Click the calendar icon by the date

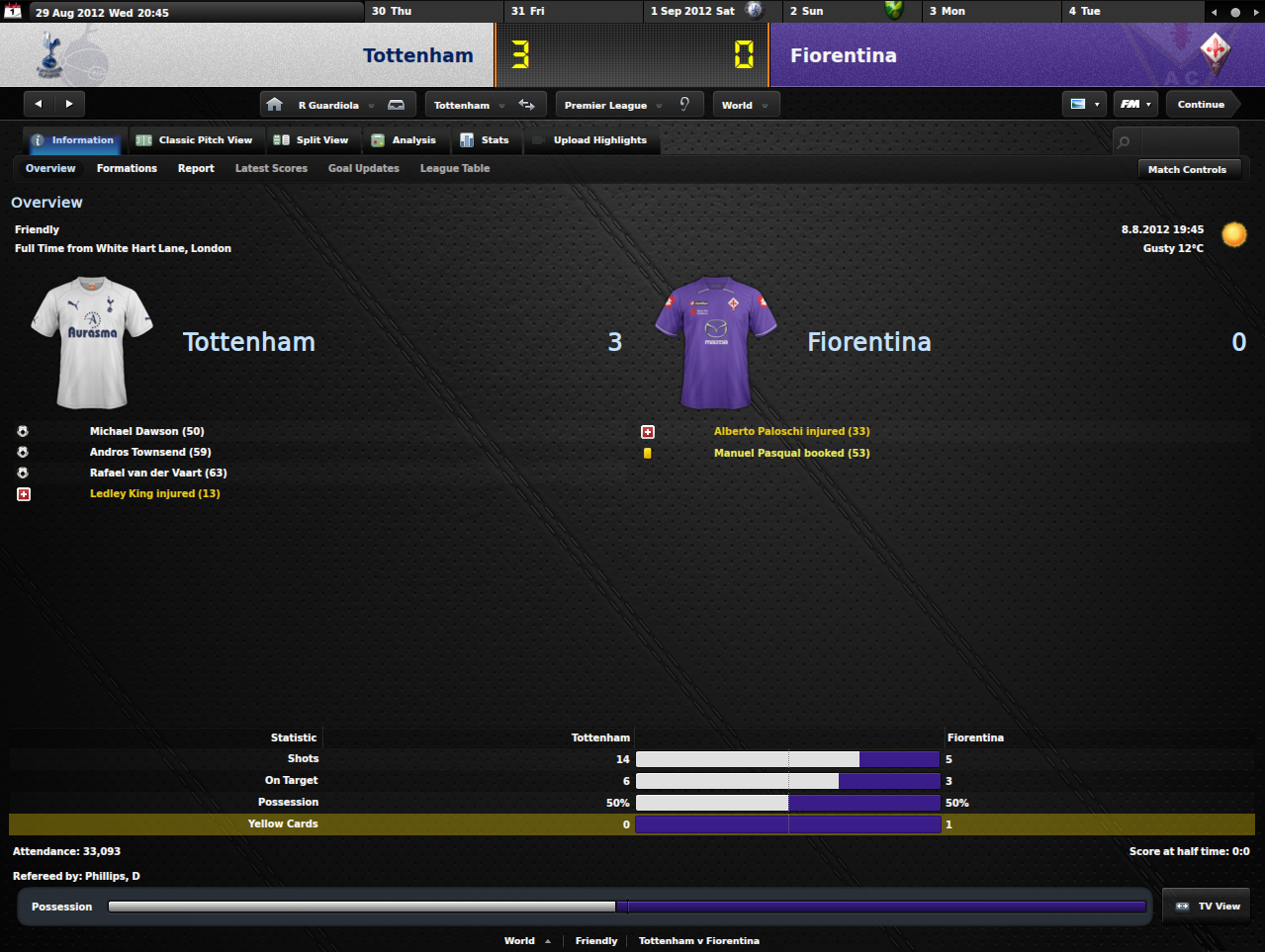[x=13, y=12]
